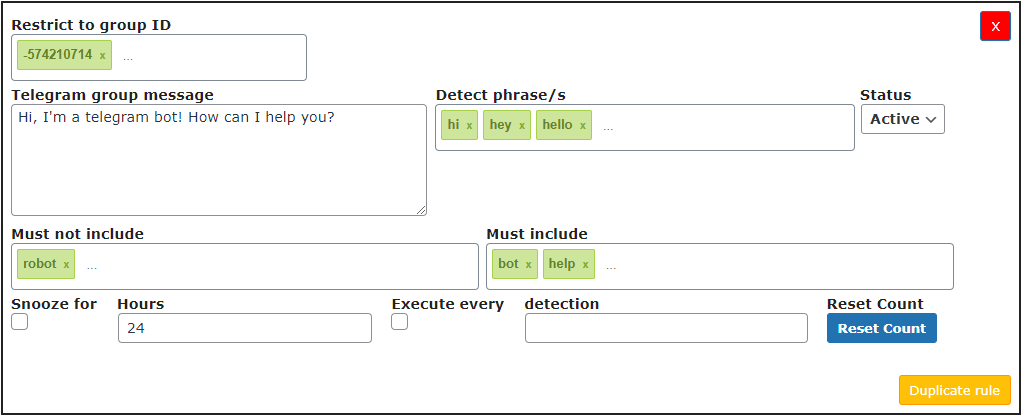This screenshot has height=416, width=1022.
Task: Delete the 'robot' must-not-include tag
Action: 66,265
